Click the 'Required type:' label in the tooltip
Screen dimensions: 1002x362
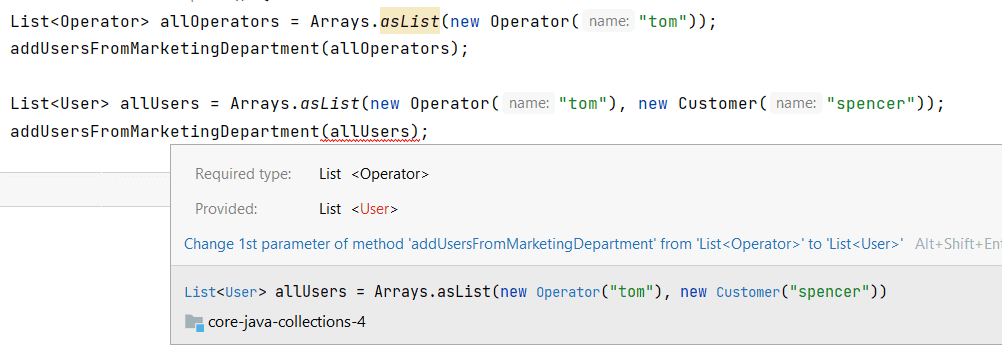coord(243,174)
